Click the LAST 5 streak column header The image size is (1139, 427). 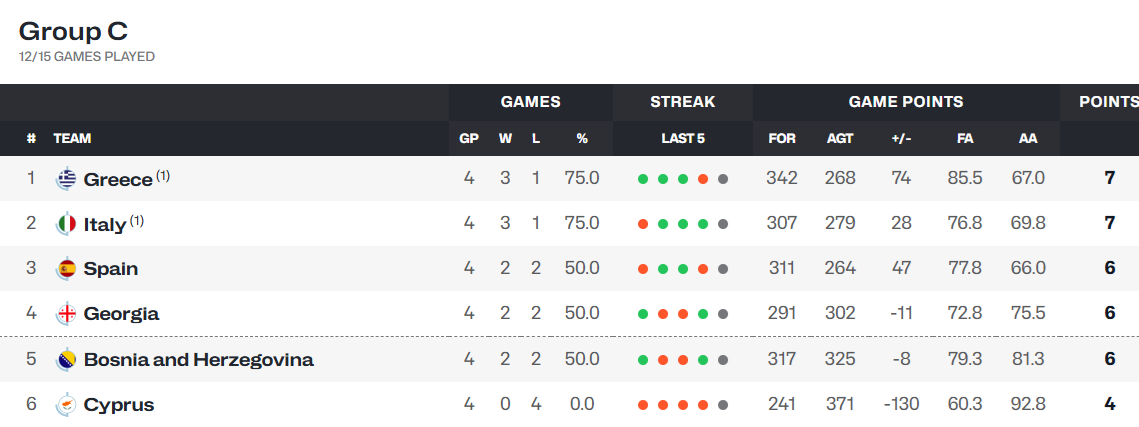683,138
